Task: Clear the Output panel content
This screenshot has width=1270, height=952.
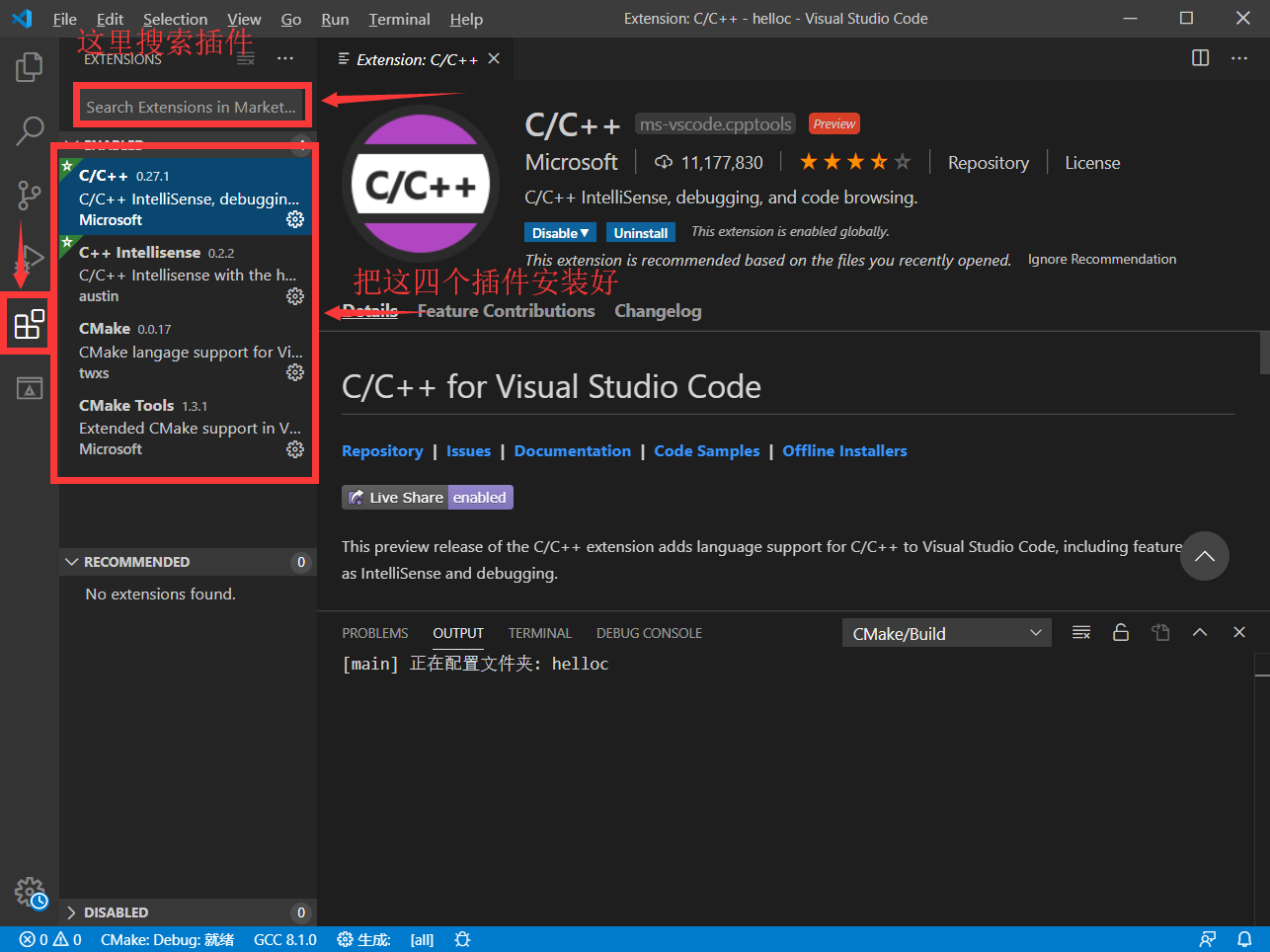Action: coord(1080,632)
